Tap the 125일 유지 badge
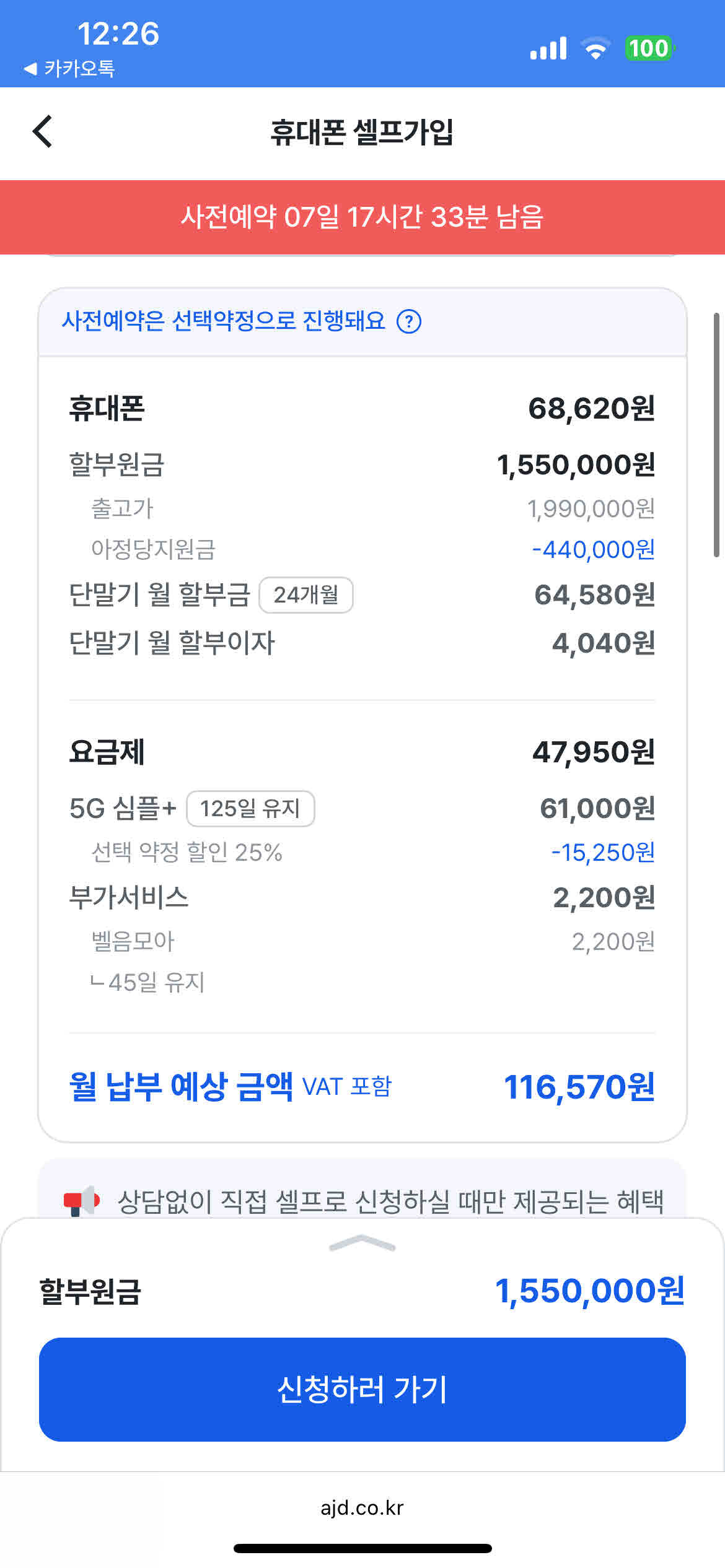 250,809
